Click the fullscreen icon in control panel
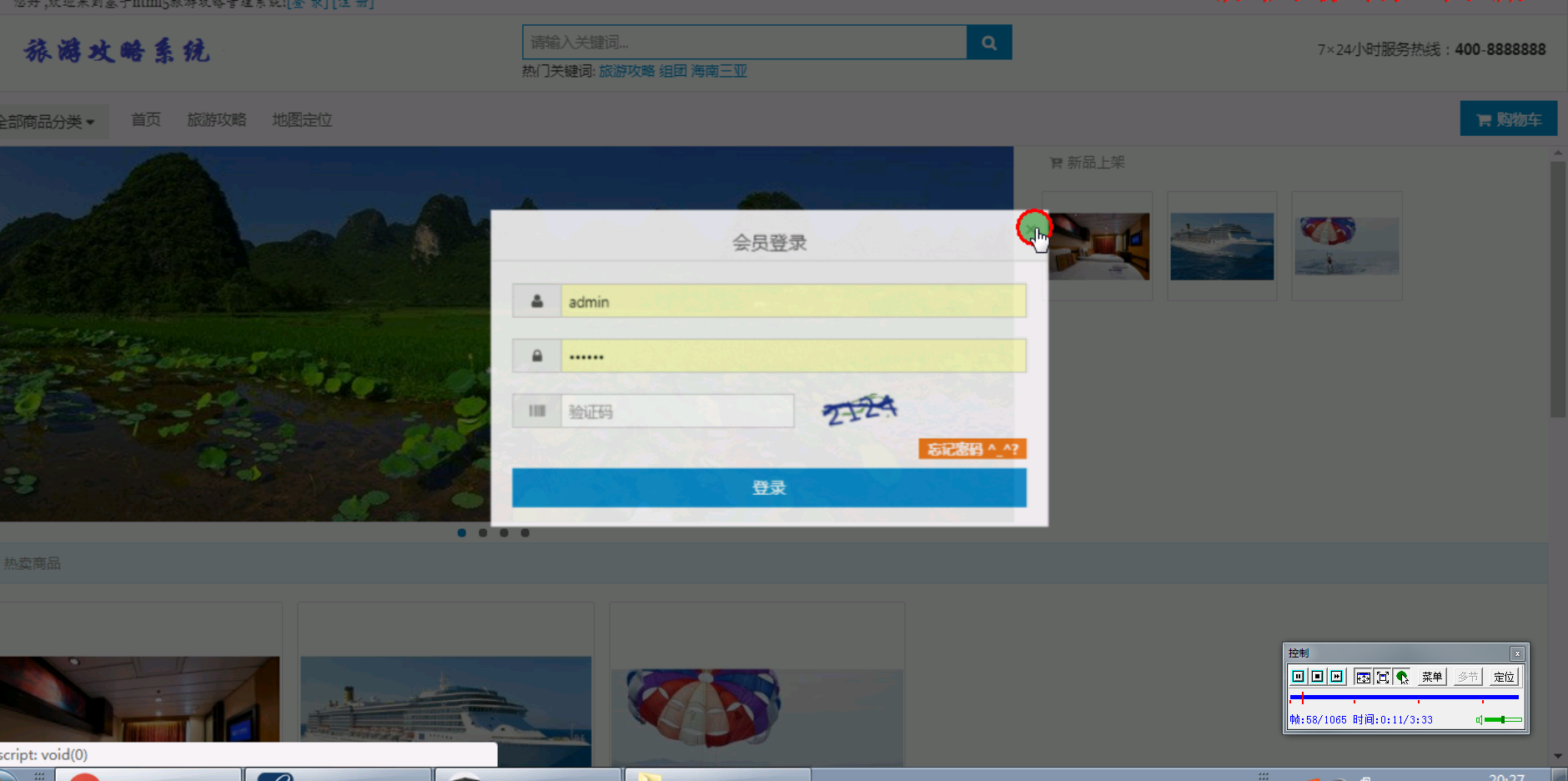1568x781 pixels. [1382, 677]
